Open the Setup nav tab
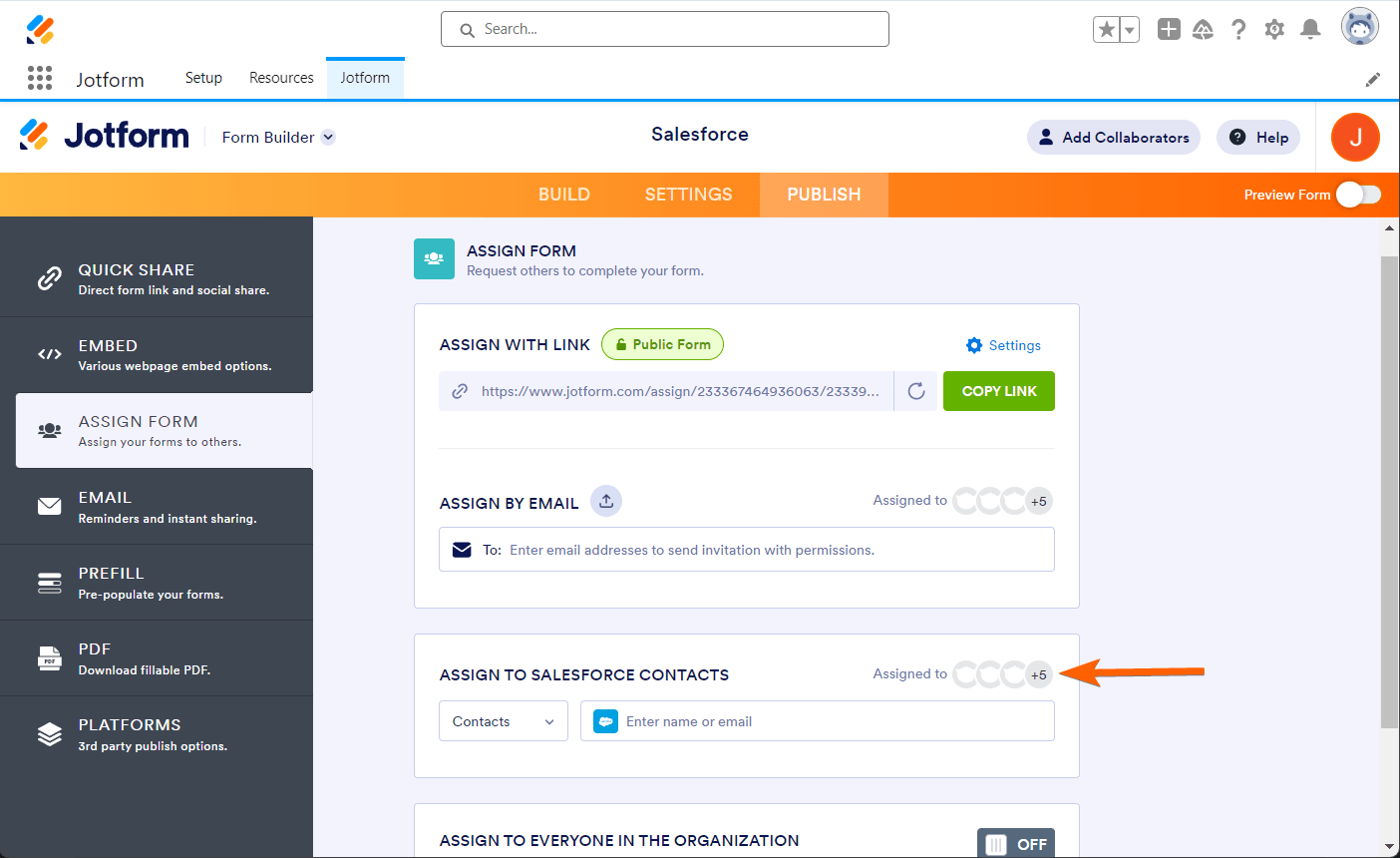The width and height of the screenshot is (1400, 858). tap(203, 78)
